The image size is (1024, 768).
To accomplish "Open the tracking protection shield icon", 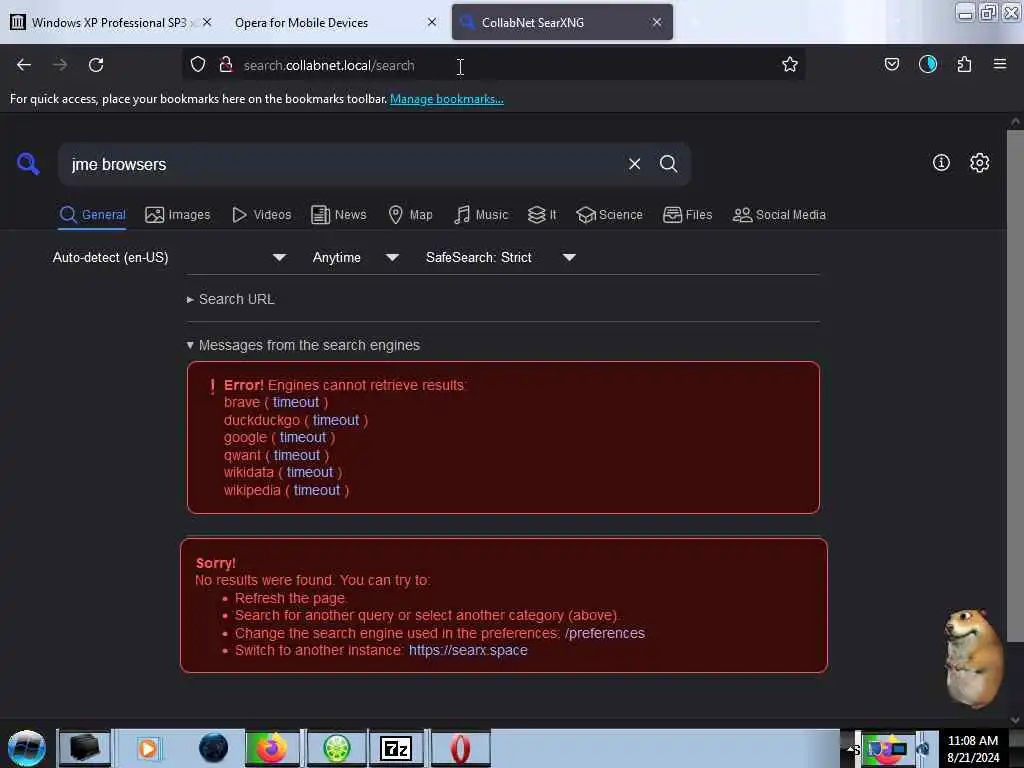I will coord(198,64).
